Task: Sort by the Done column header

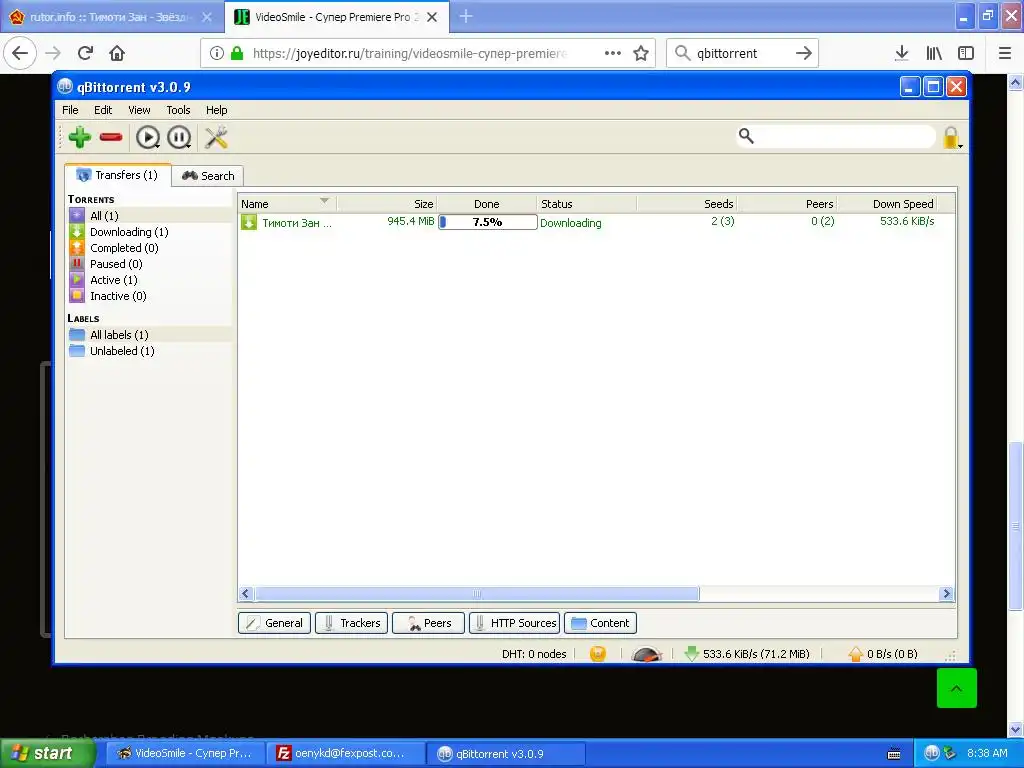Action: (487, 204)
